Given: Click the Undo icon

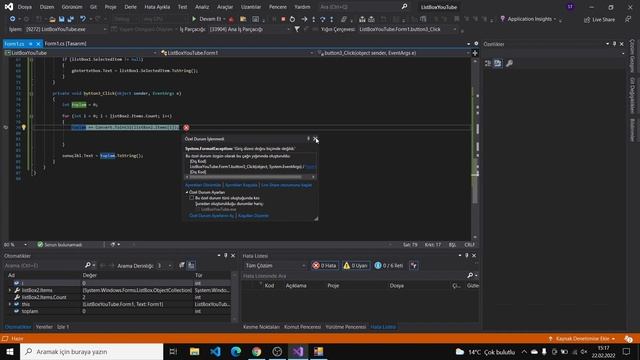Looking at the screenshot, I should coord(83,19).
